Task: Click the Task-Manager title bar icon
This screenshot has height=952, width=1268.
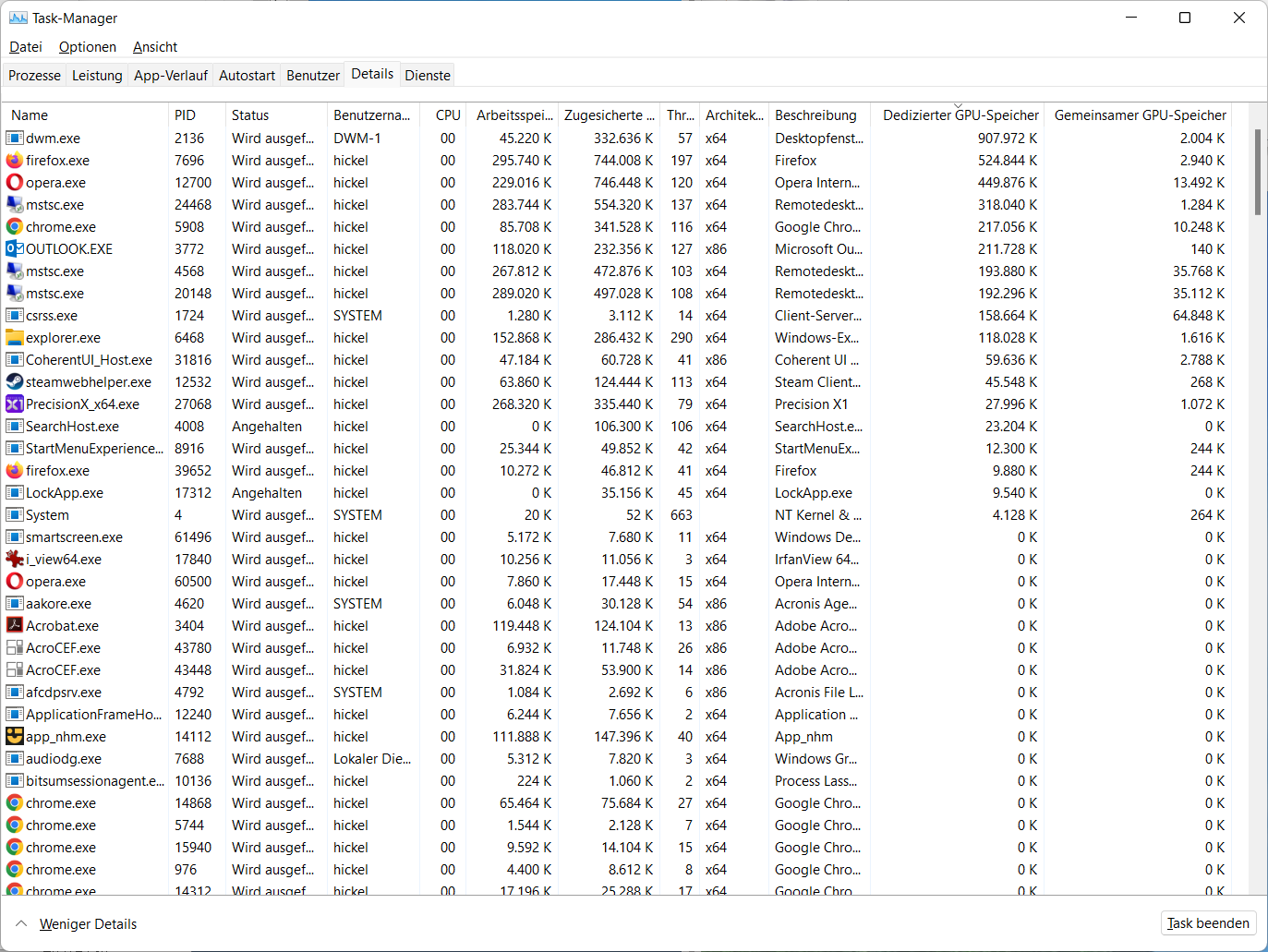Action: point(18,18)
